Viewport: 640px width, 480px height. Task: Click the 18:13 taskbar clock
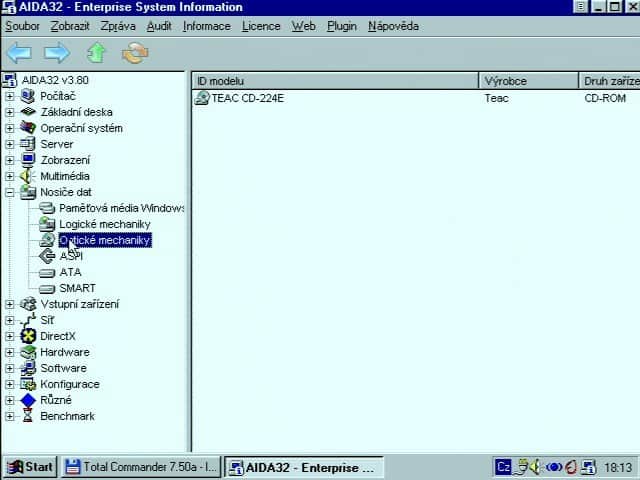(x=618, y=467)
